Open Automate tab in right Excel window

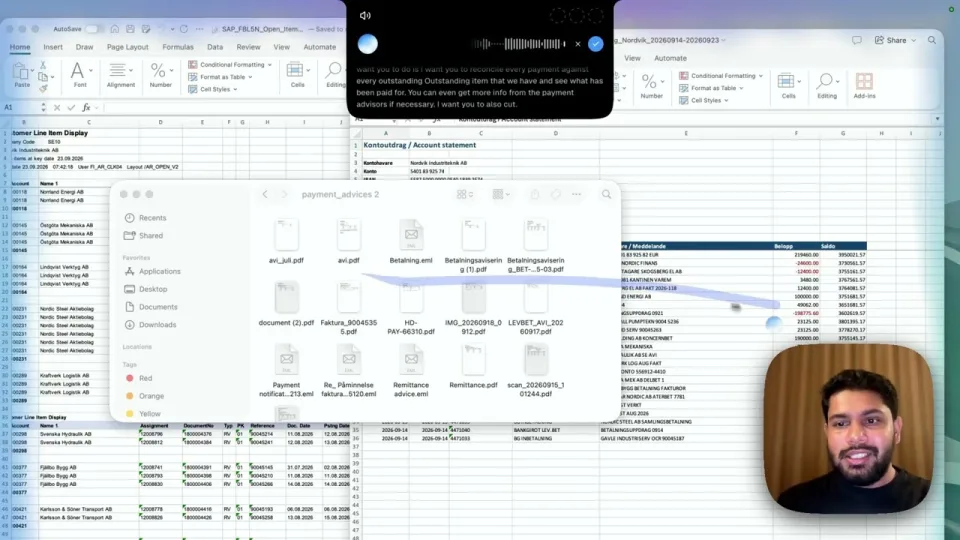[670, 58]
